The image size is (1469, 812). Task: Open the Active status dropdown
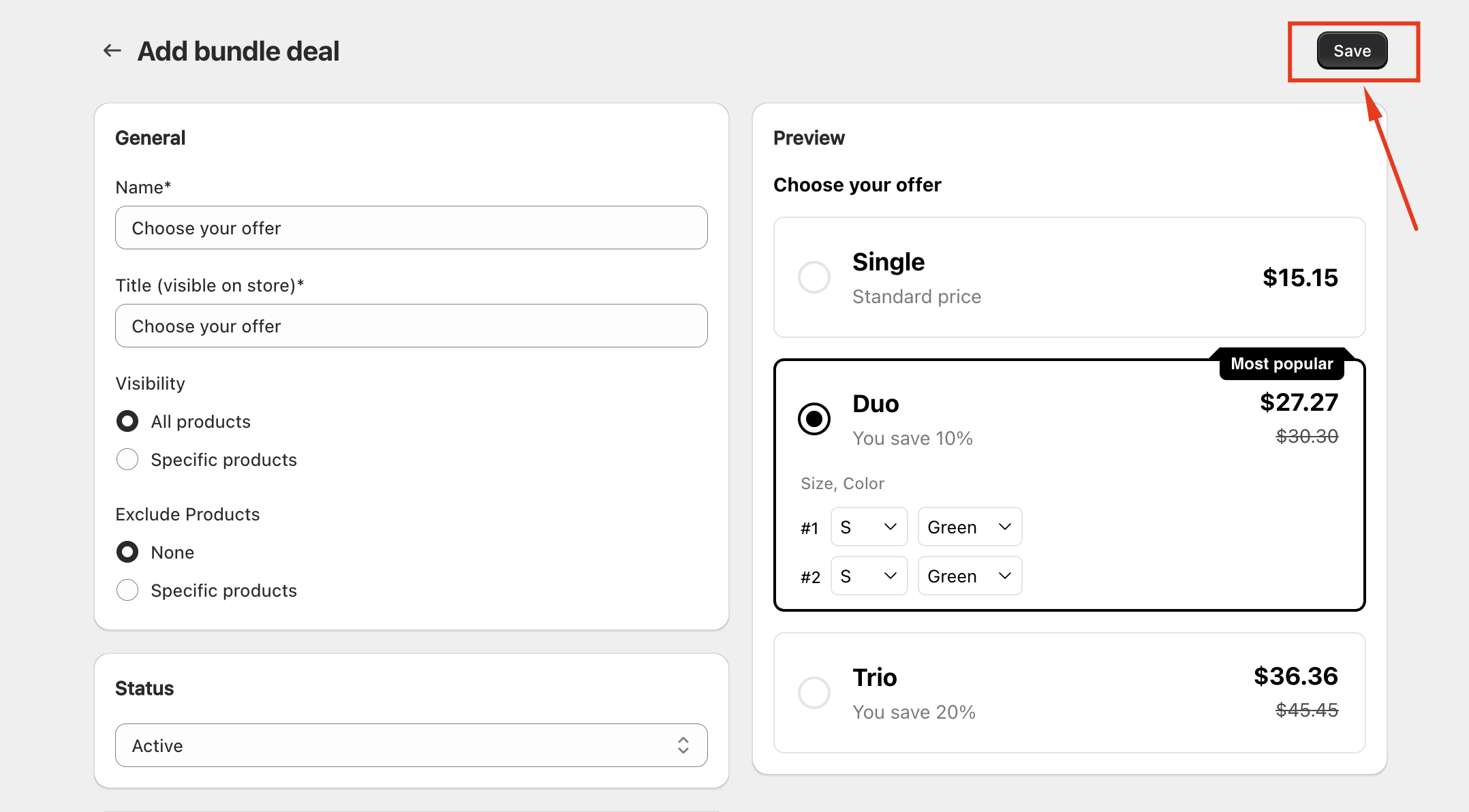411,745
